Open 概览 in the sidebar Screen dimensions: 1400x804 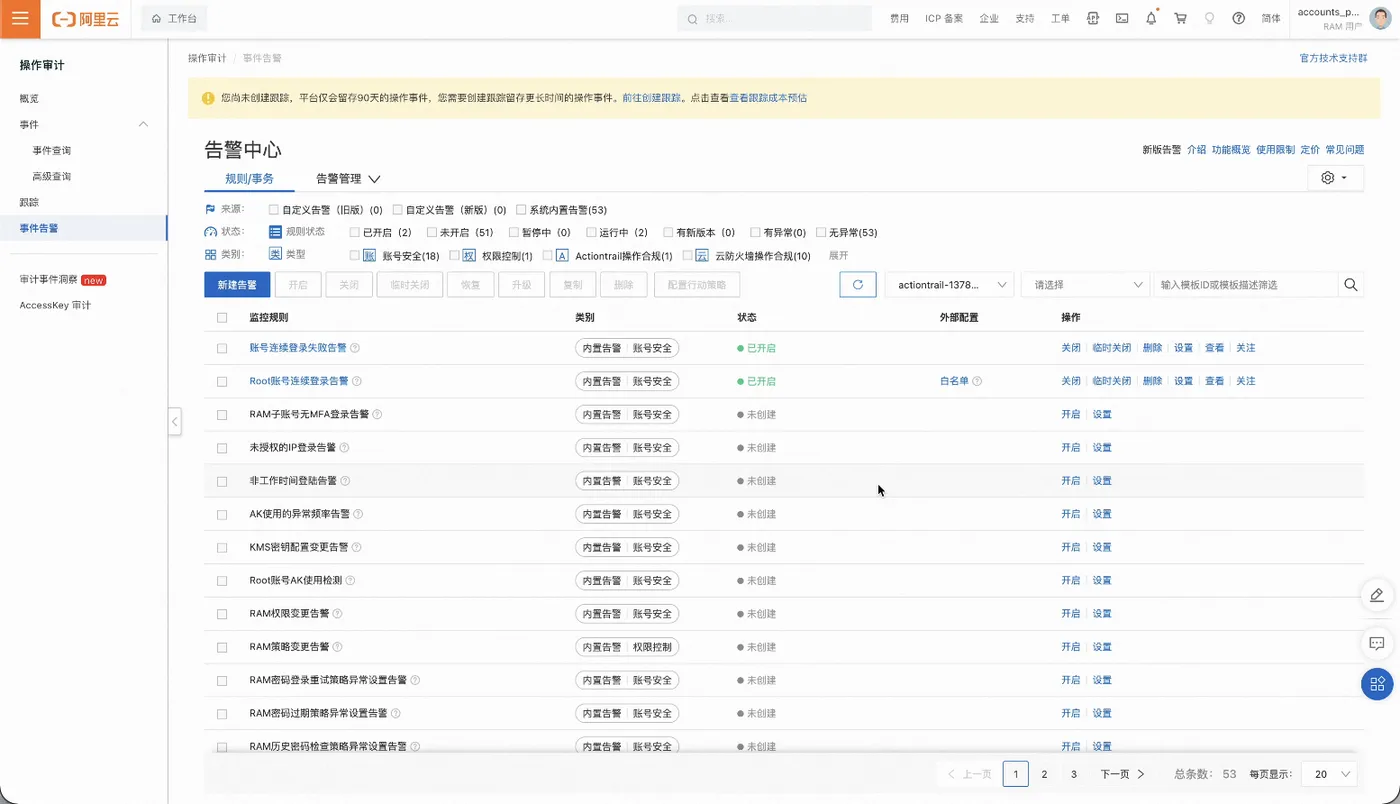29,98
